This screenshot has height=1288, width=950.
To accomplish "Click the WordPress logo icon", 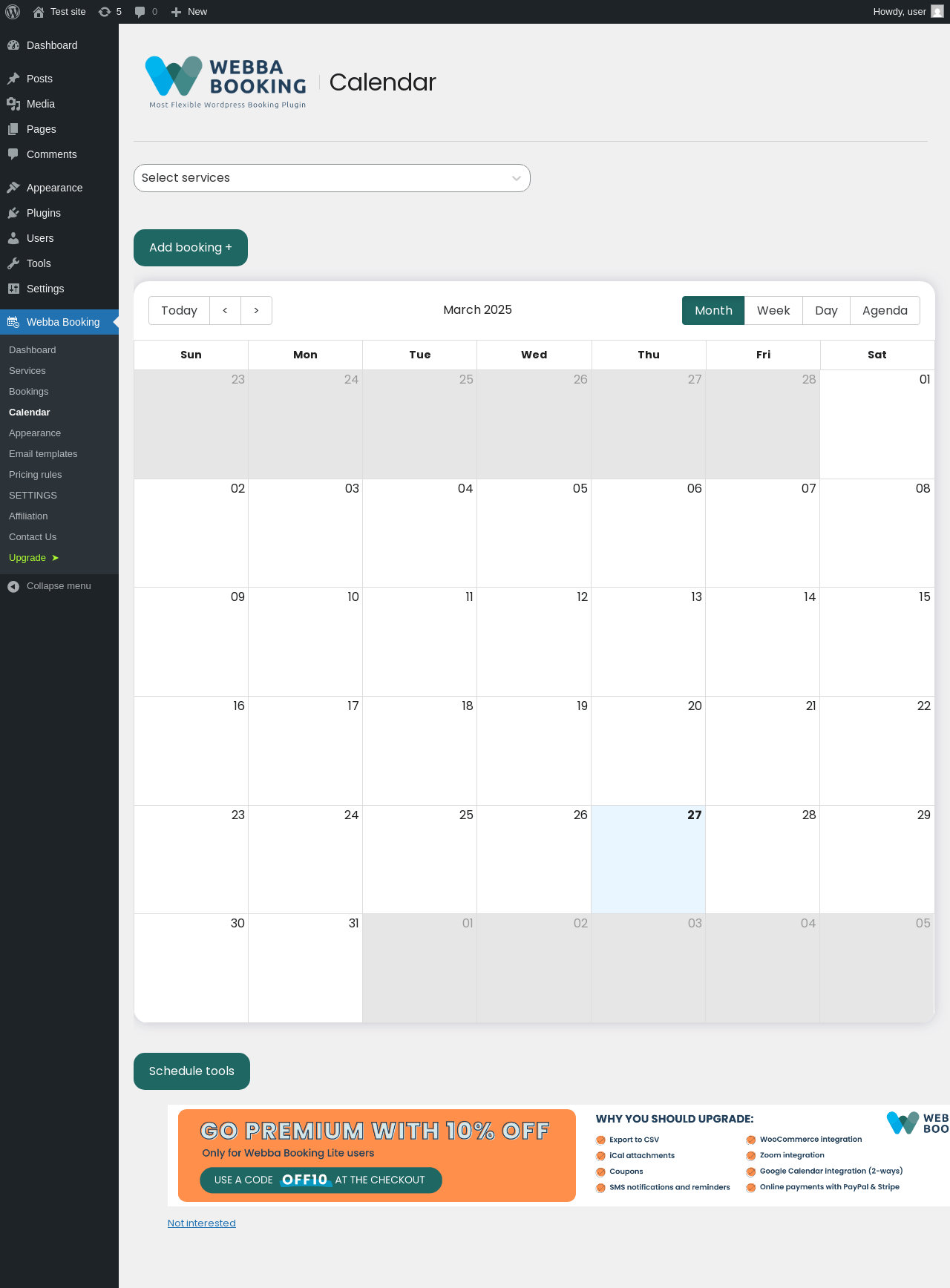I will click(x=13, y=12).
